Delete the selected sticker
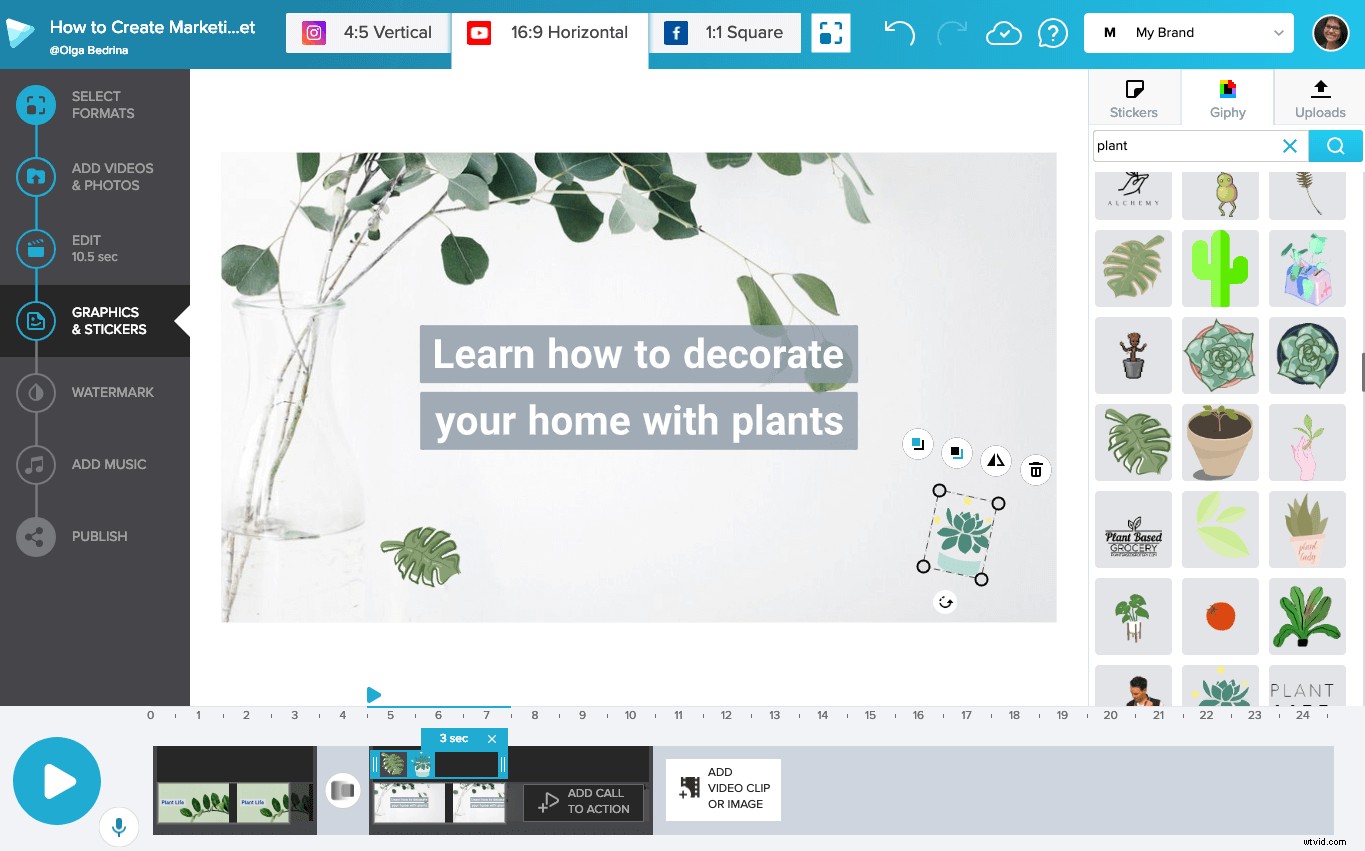Image resolution: width=1365 pixels, height=851 pixels. click(x=1035, y=469)
